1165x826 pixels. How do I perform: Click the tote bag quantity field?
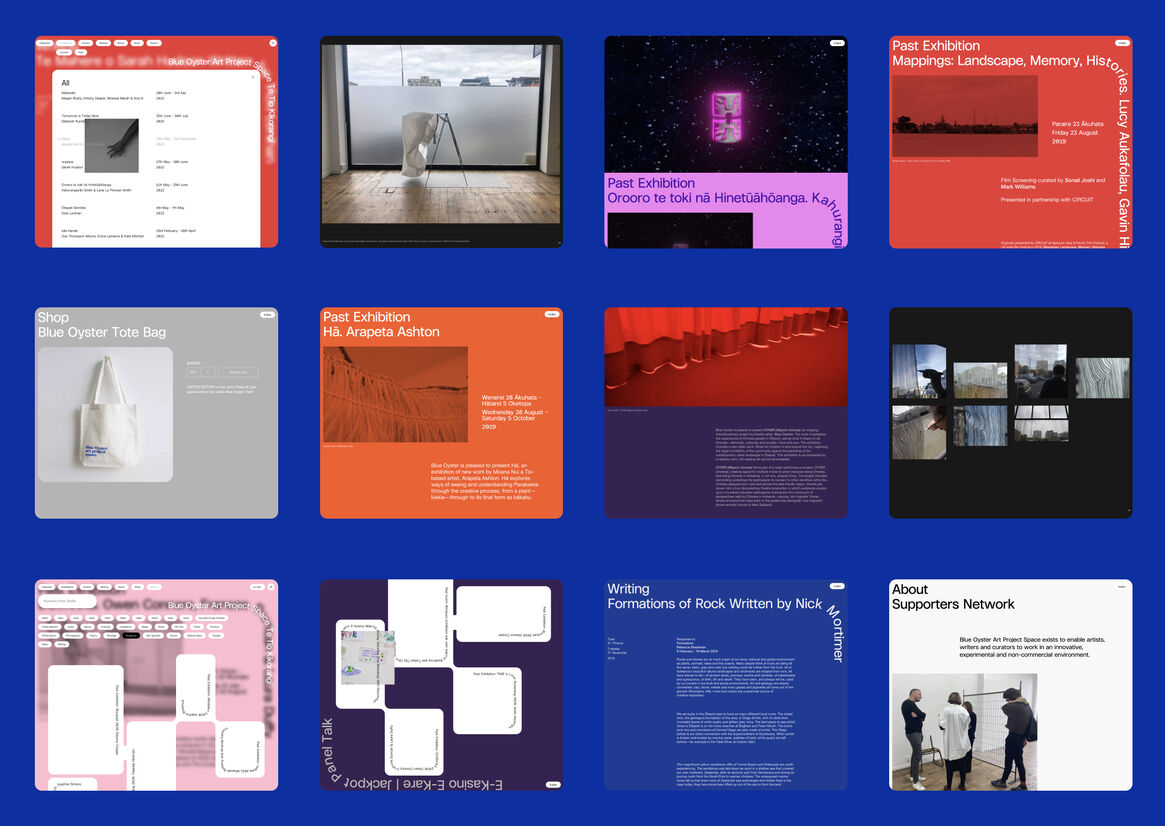208,371
